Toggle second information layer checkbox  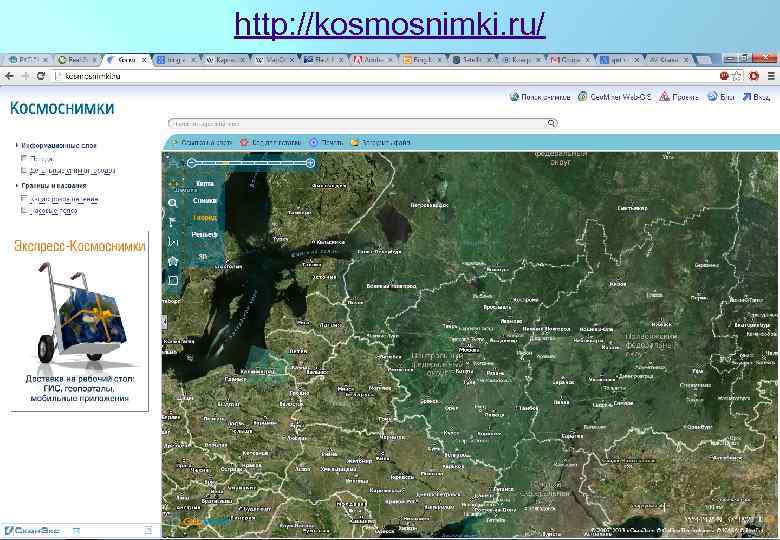pos(24,171)
